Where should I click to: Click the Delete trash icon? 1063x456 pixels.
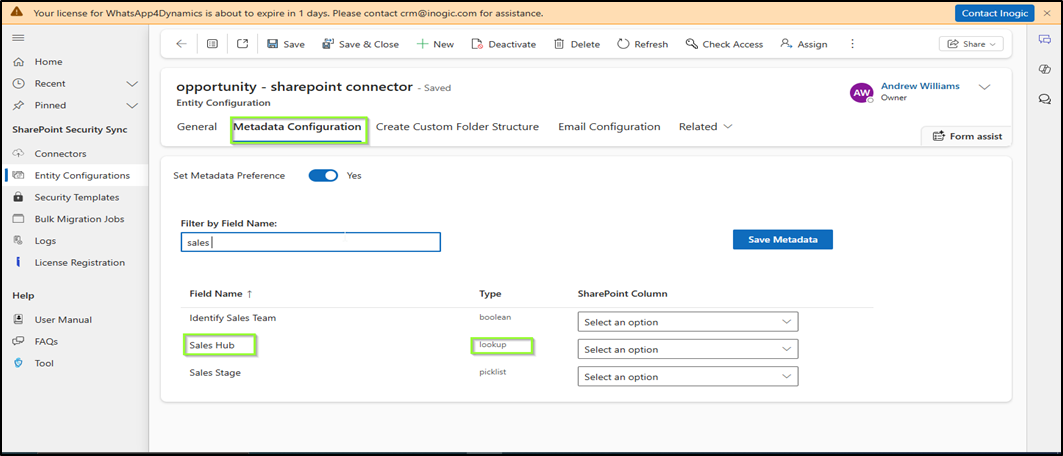coord(559,44)
